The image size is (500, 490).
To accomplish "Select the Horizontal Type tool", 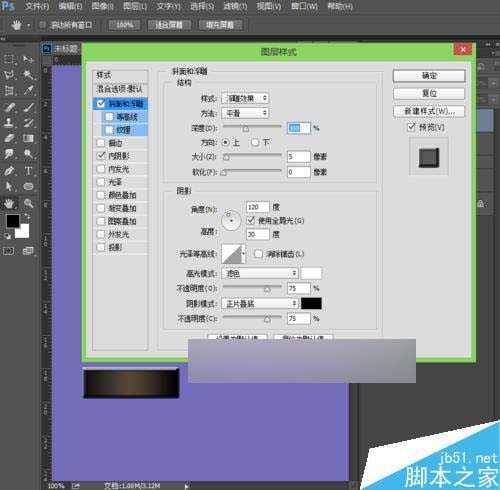I will coord(28,171).
